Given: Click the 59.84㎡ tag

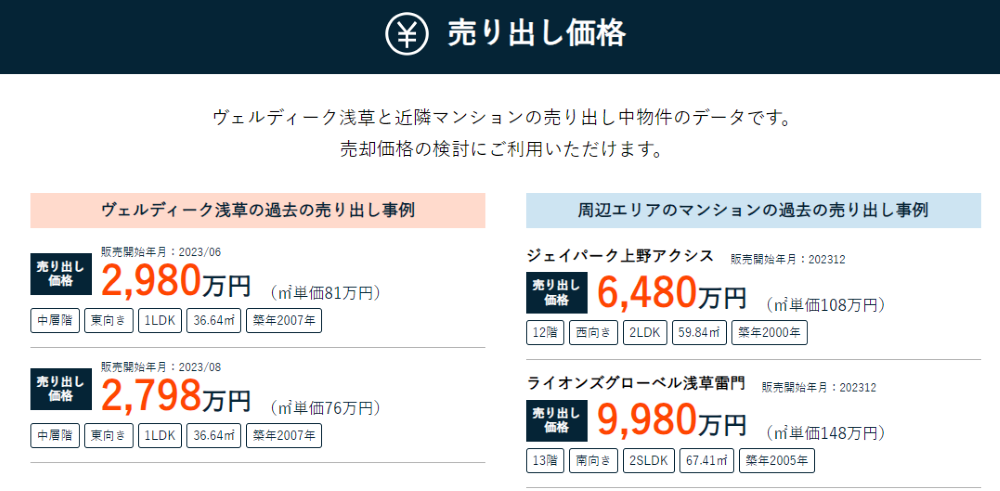Looking at the screenshot, I should click(x=698, y=333).
